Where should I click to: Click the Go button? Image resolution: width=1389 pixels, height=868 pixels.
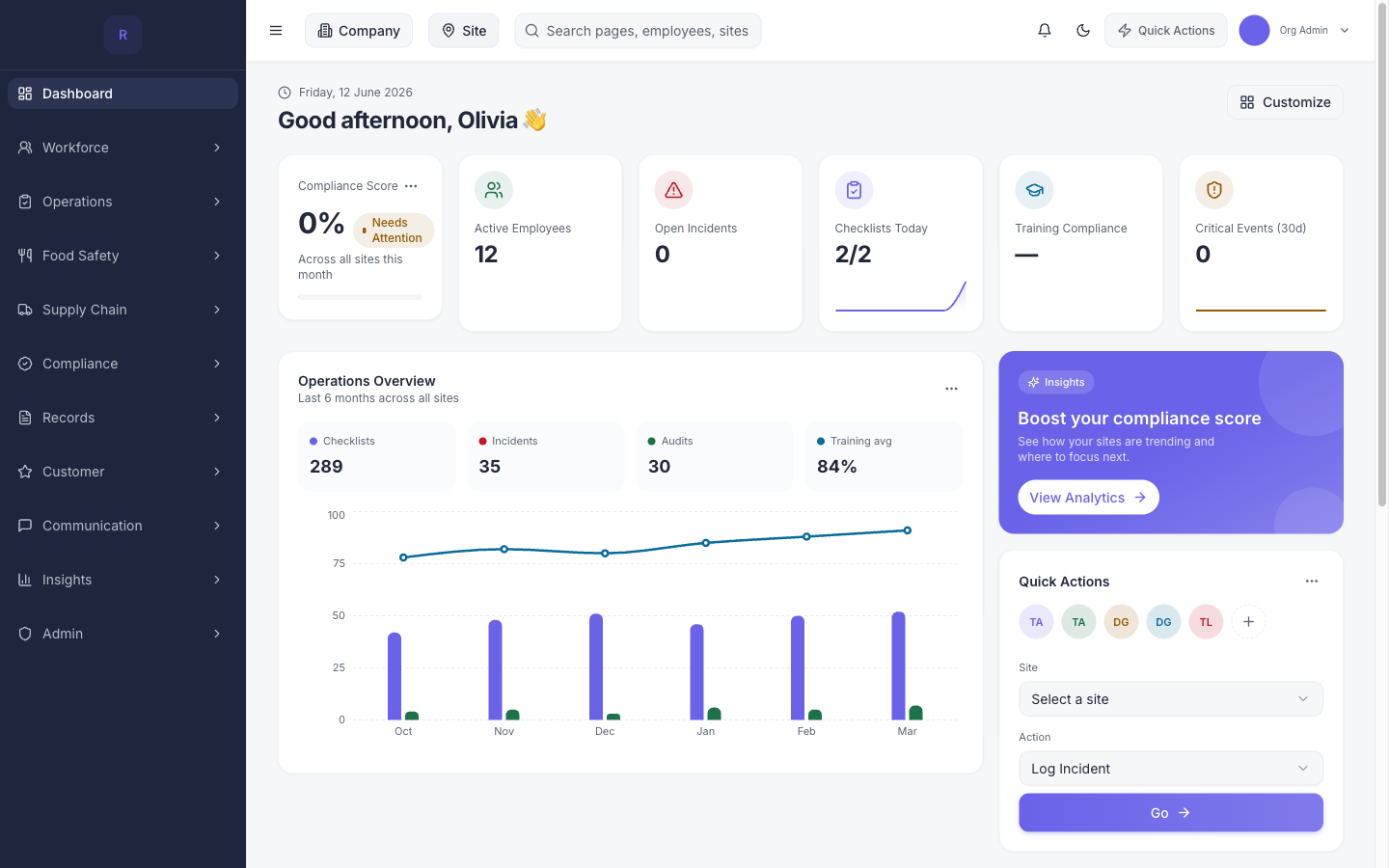(x=1171, y=813)
